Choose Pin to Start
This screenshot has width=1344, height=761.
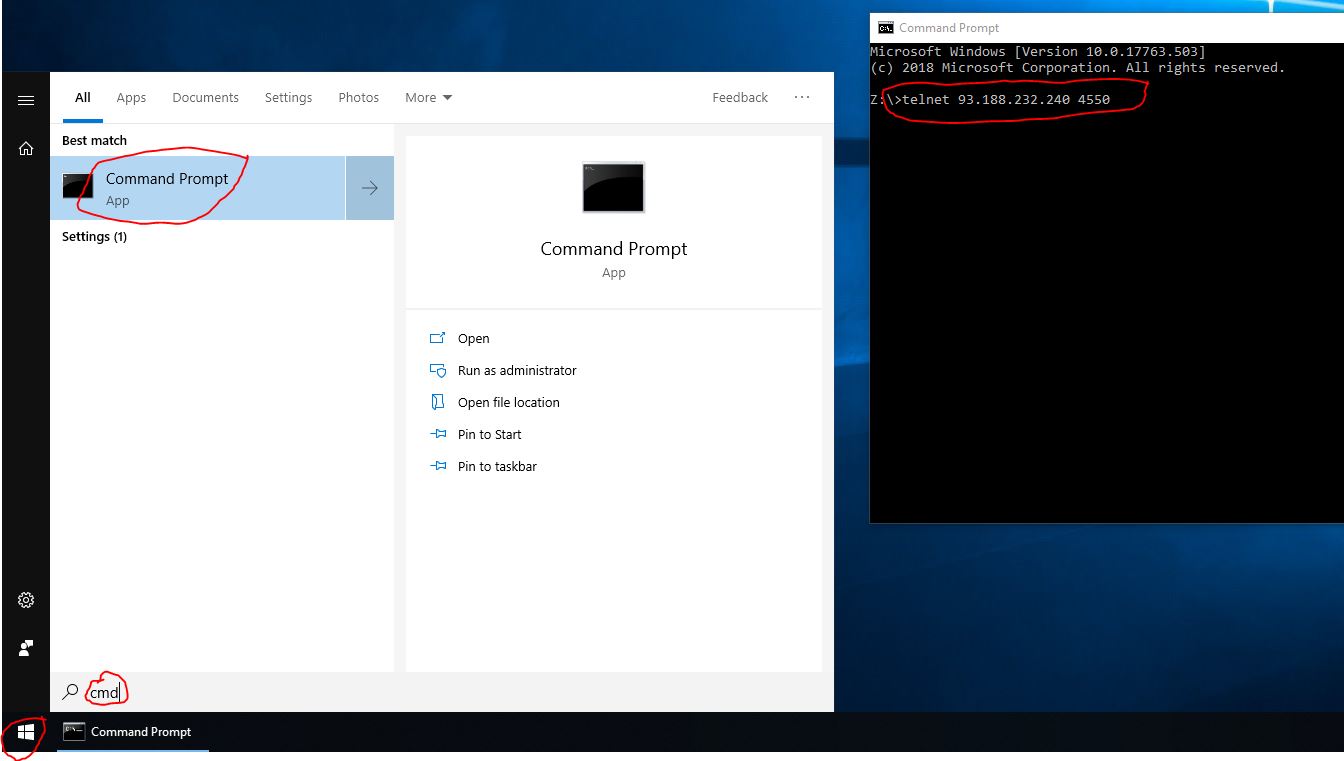point(490,434)
